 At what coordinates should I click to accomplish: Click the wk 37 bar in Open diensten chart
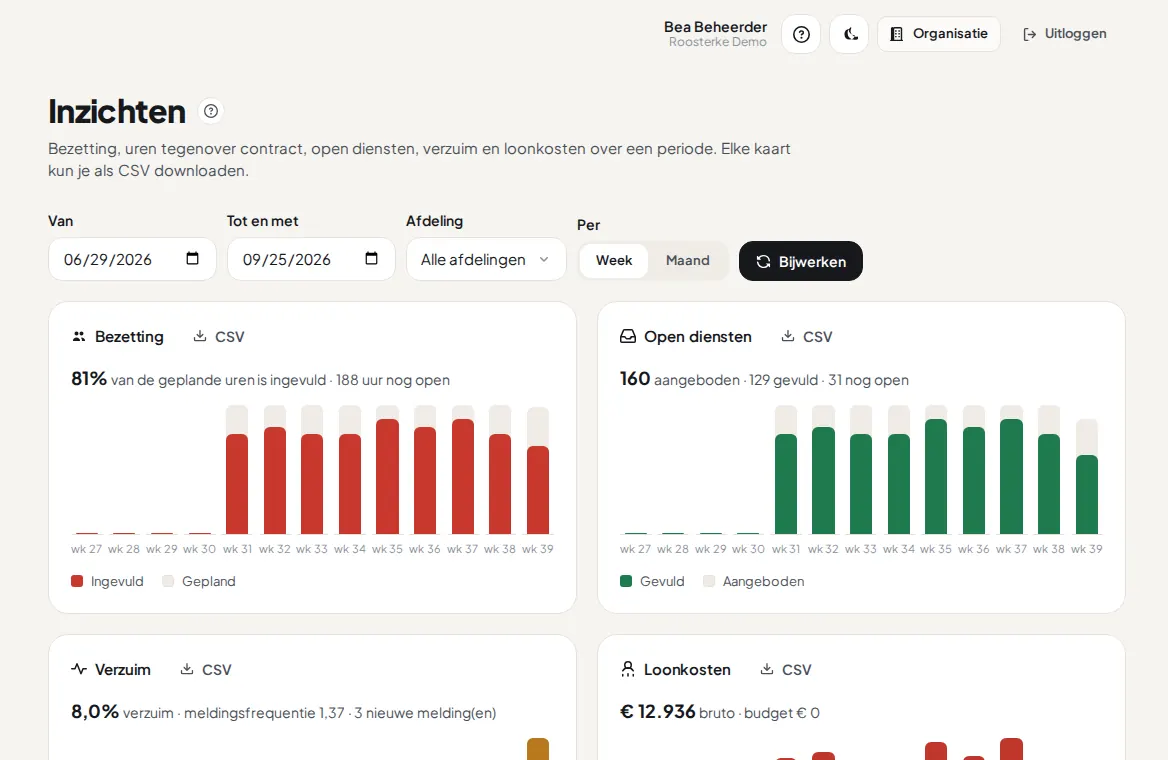(1012, 476)
